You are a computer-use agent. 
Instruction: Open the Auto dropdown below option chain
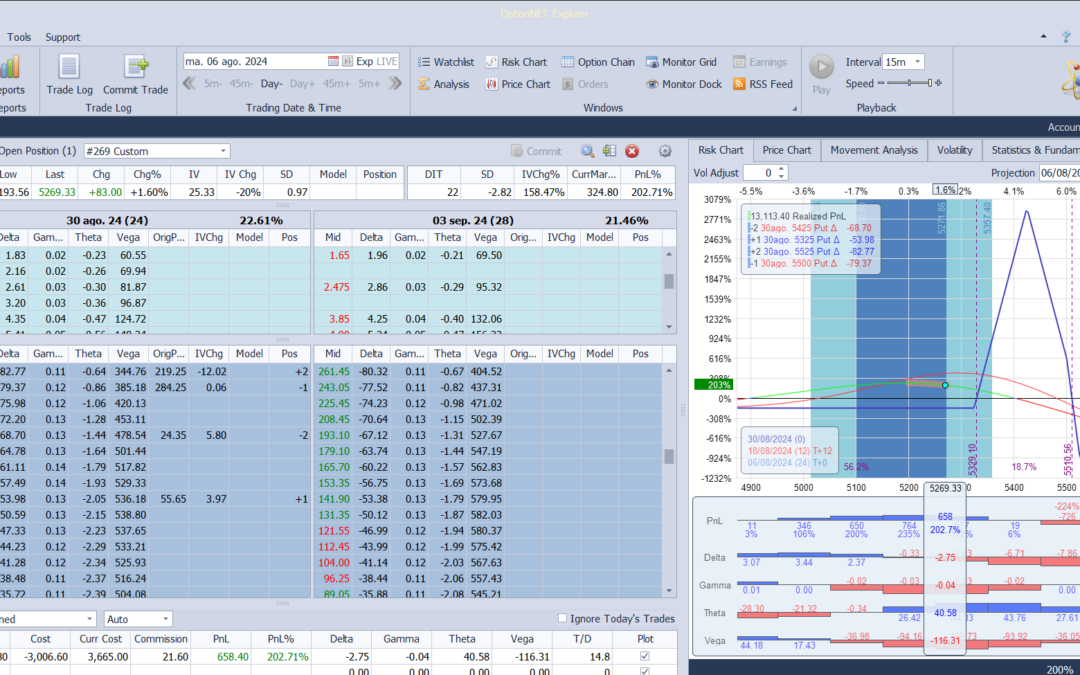click(x=165, y=619)
